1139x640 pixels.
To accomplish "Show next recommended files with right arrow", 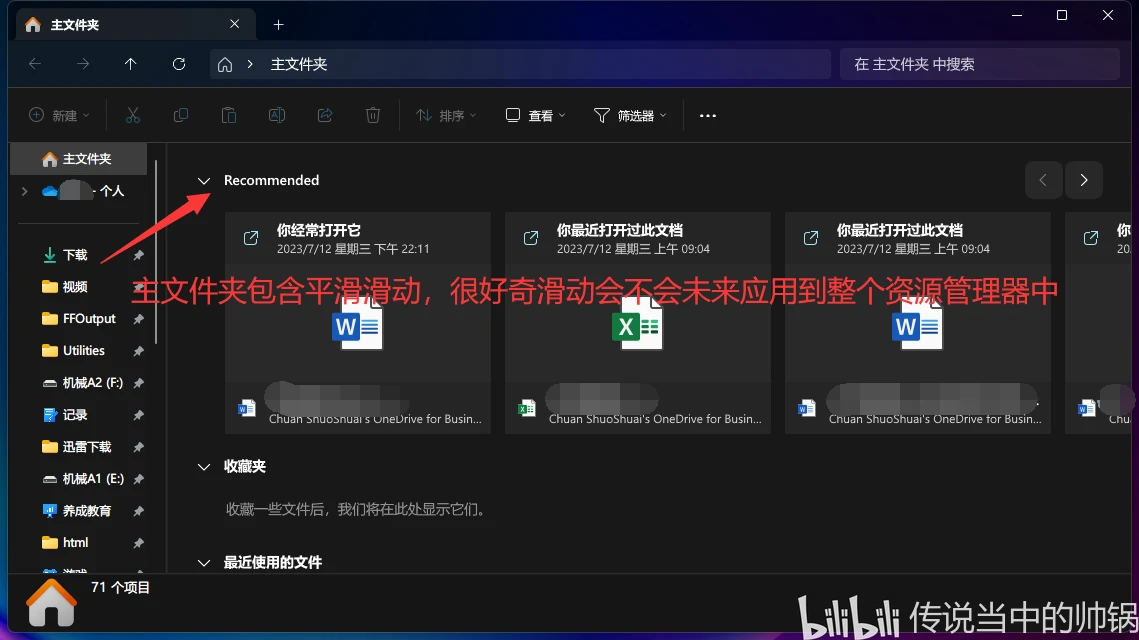I will (1084, 180).
